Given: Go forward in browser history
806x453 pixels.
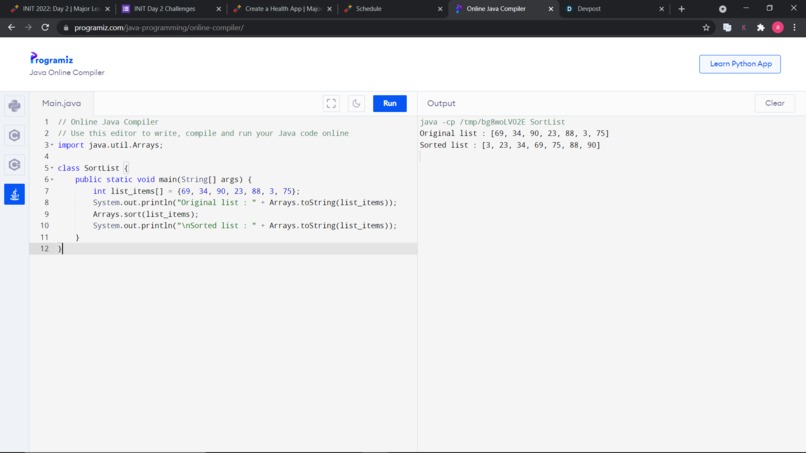Looking at the screenshot, I should (x=28, y=28).
